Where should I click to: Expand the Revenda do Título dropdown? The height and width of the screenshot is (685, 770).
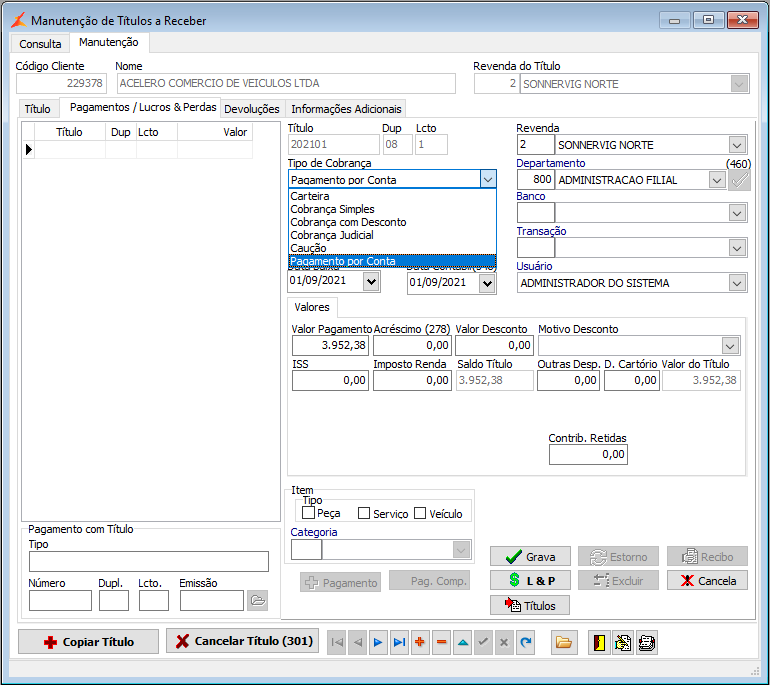[x=739, y=83]
